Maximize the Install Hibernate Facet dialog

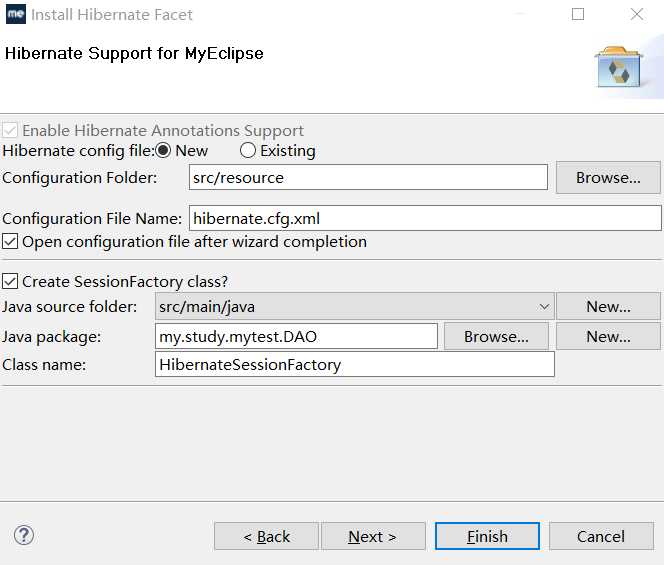point(578,14)
